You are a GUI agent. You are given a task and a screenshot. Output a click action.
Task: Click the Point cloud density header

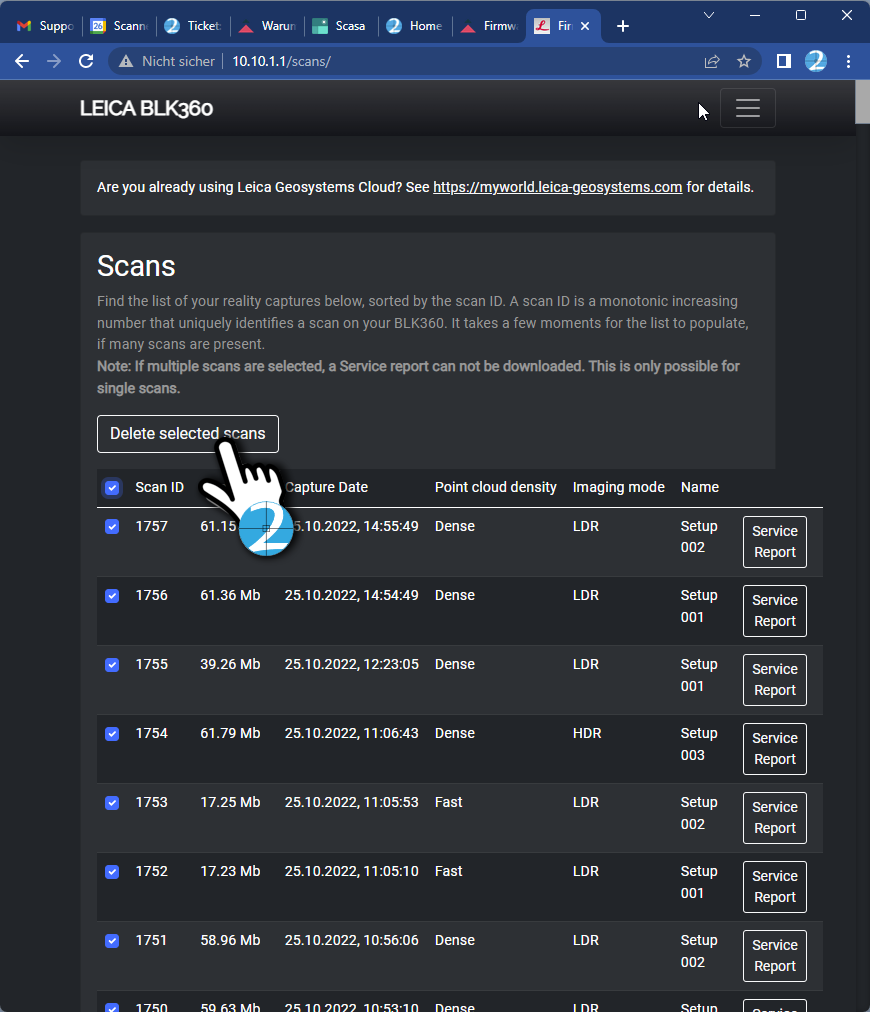[496, 487]
